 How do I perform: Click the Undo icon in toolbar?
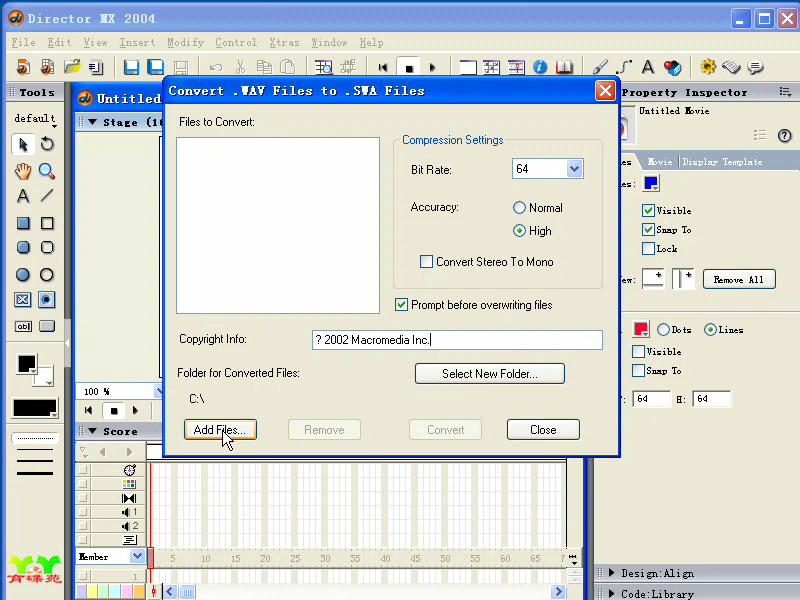click(216, 67)
